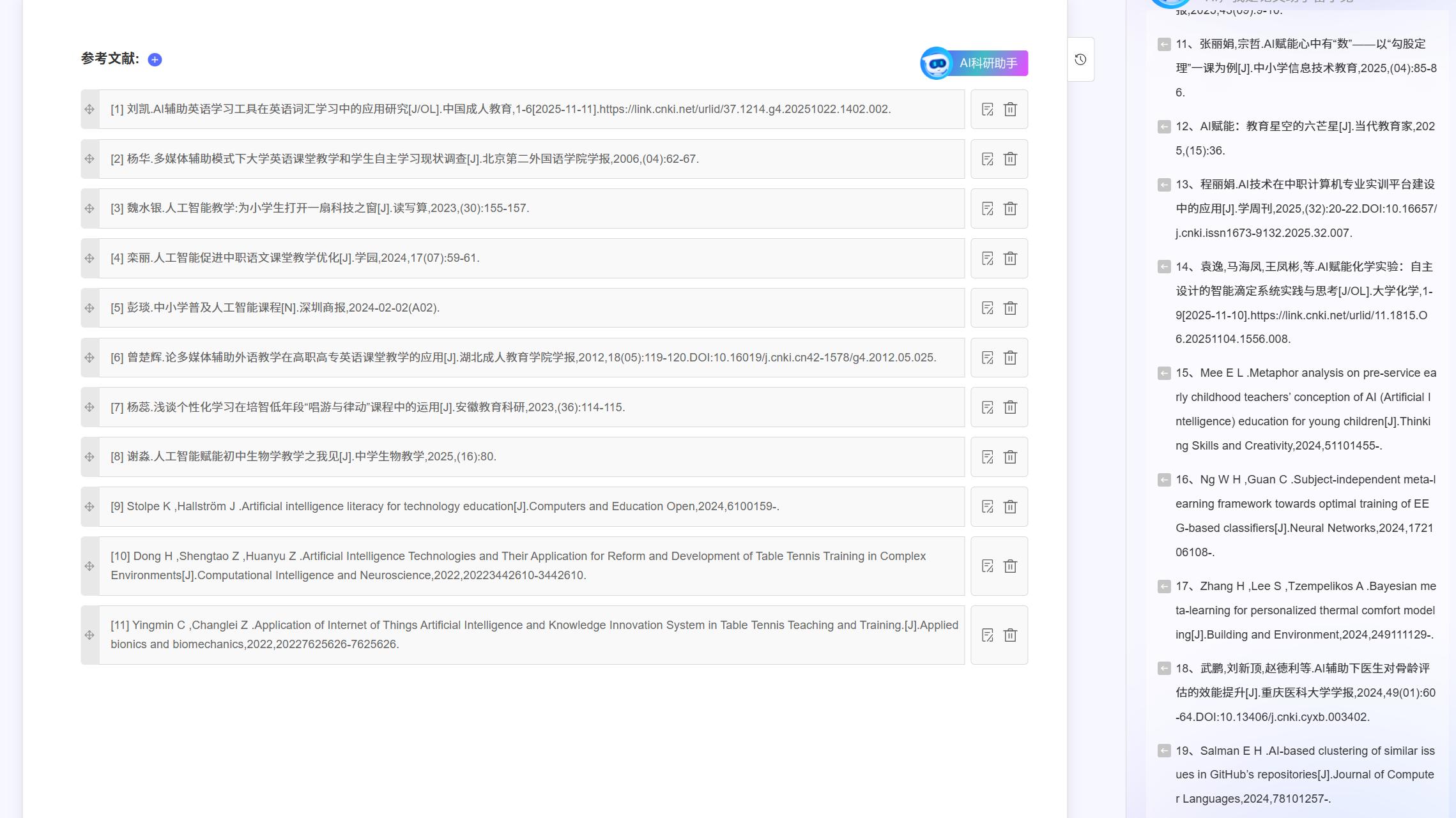This screenshot has width=1456, height=818.
Task: Insert suggested reference 11 by 张丽娟
Action: [1164, 44]
